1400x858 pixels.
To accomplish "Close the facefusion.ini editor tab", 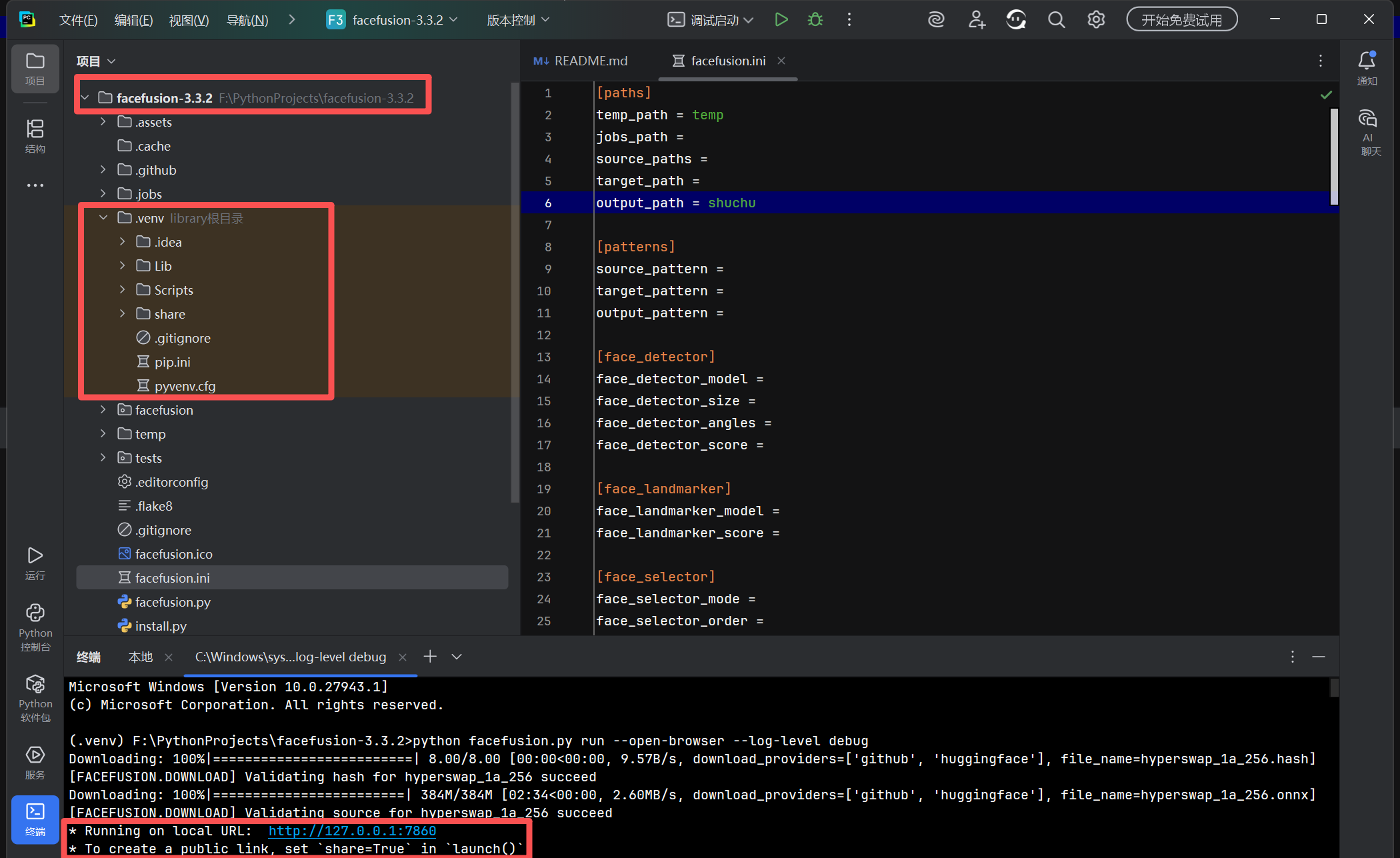I will click(x=781, y=61).
